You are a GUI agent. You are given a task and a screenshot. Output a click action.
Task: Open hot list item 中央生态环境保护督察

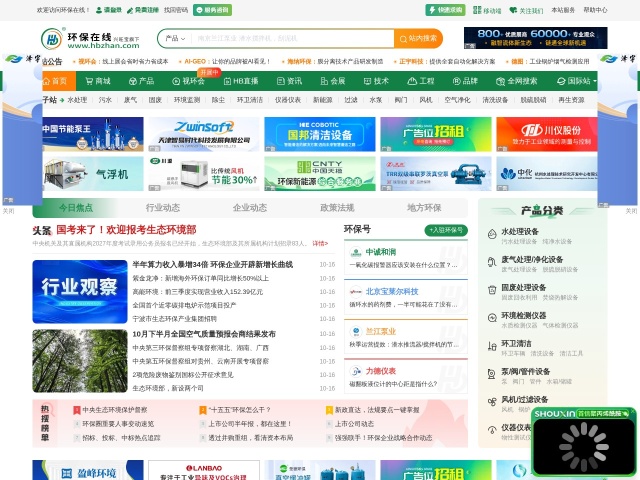point(115,410)
